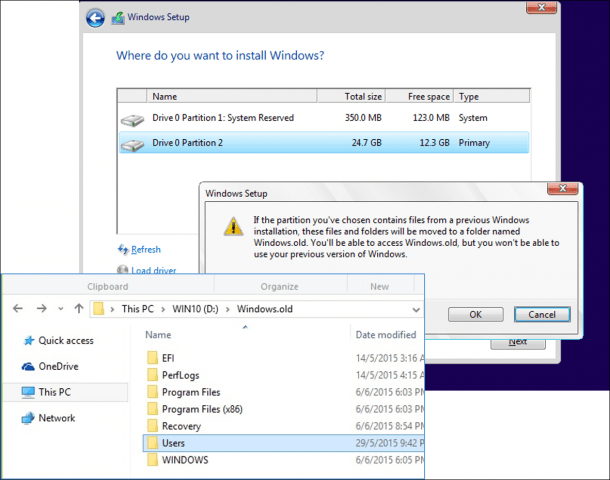Click the address bar folder icon
This screenshot has width=610, height=480.
pos(99,309)
